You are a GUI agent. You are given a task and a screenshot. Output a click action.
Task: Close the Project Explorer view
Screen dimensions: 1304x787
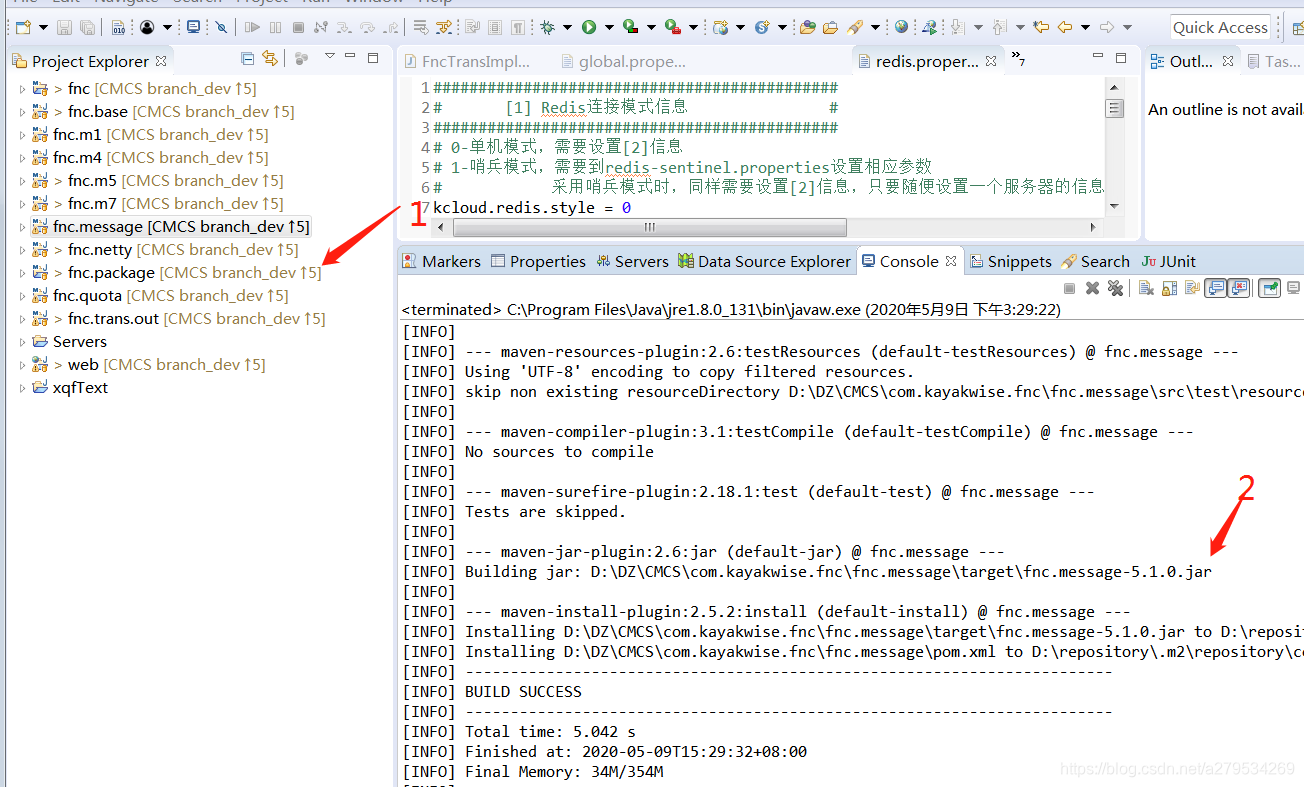pyautogui.click(x=161, y=61)
